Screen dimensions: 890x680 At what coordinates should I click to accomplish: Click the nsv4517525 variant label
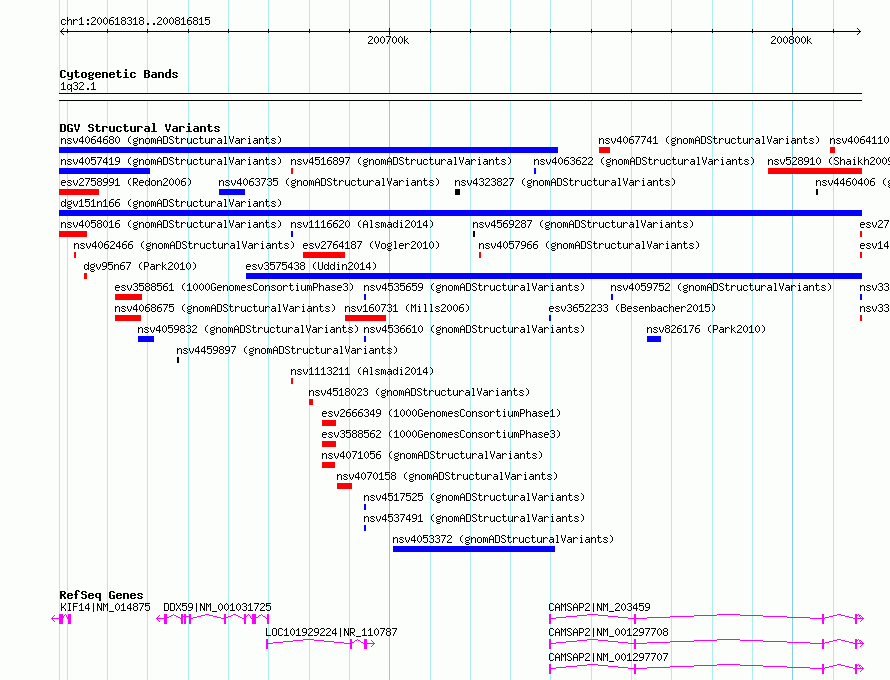tap(474, 497)
